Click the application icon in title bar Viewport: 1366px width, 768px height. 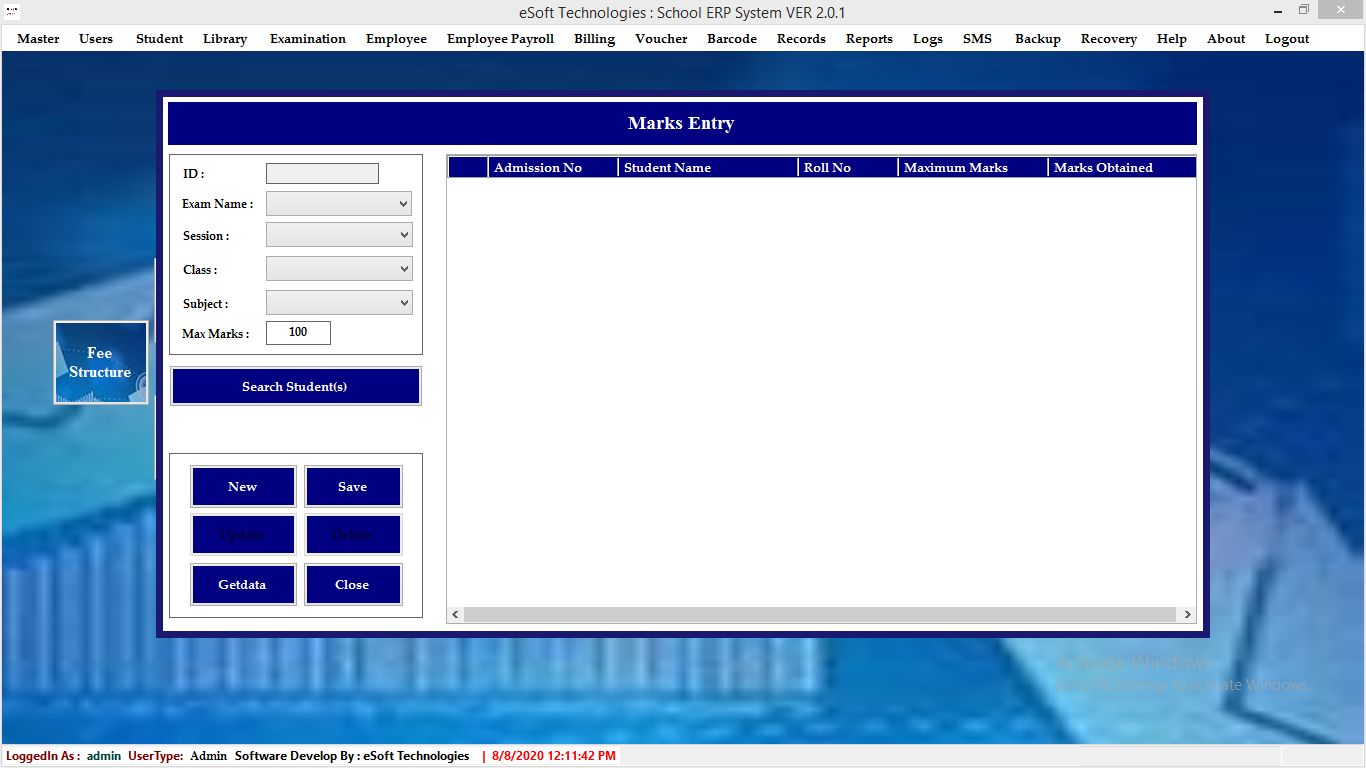[x=12, y=12]
